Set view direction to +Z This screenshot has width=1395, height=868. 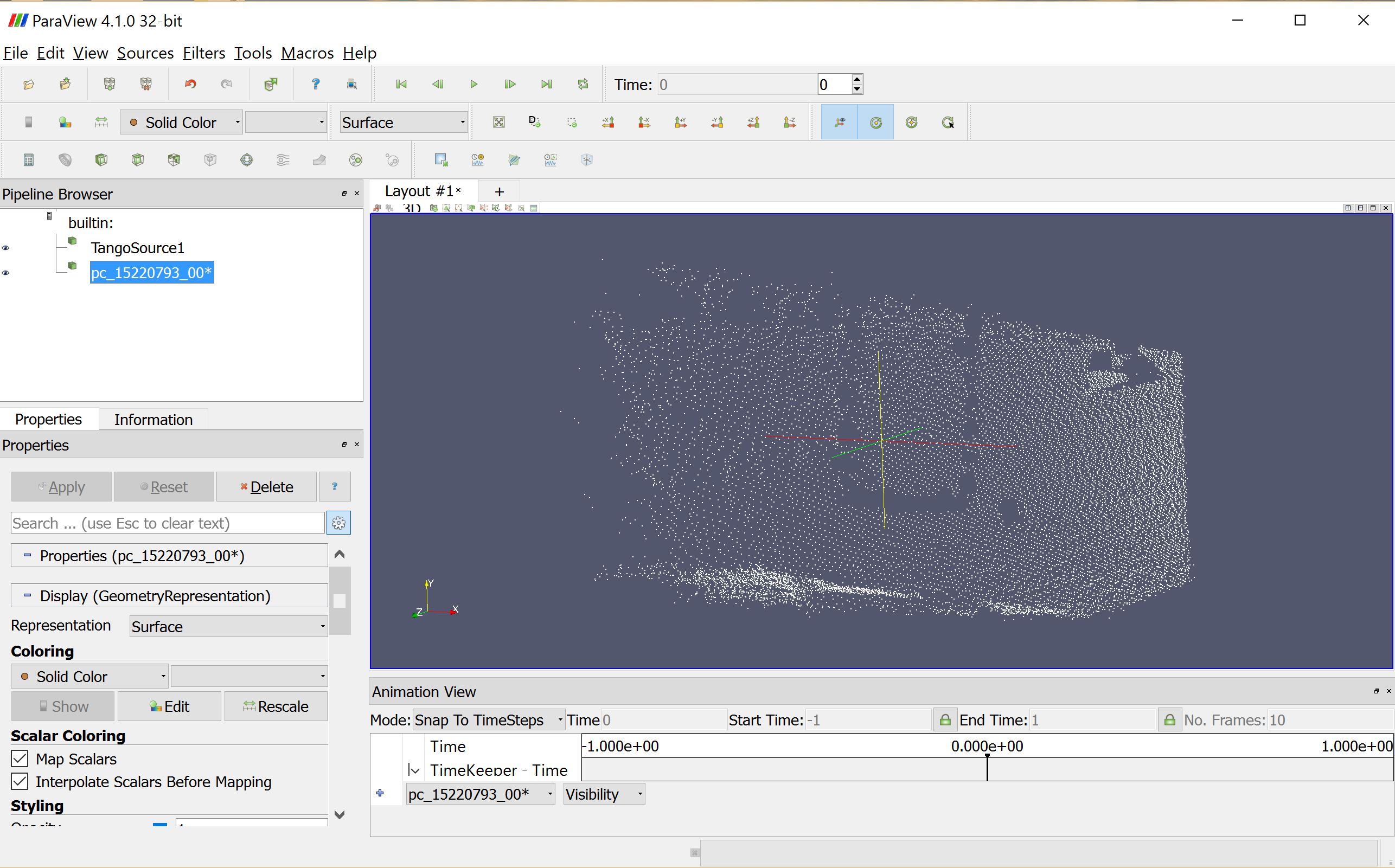point(753,123)
